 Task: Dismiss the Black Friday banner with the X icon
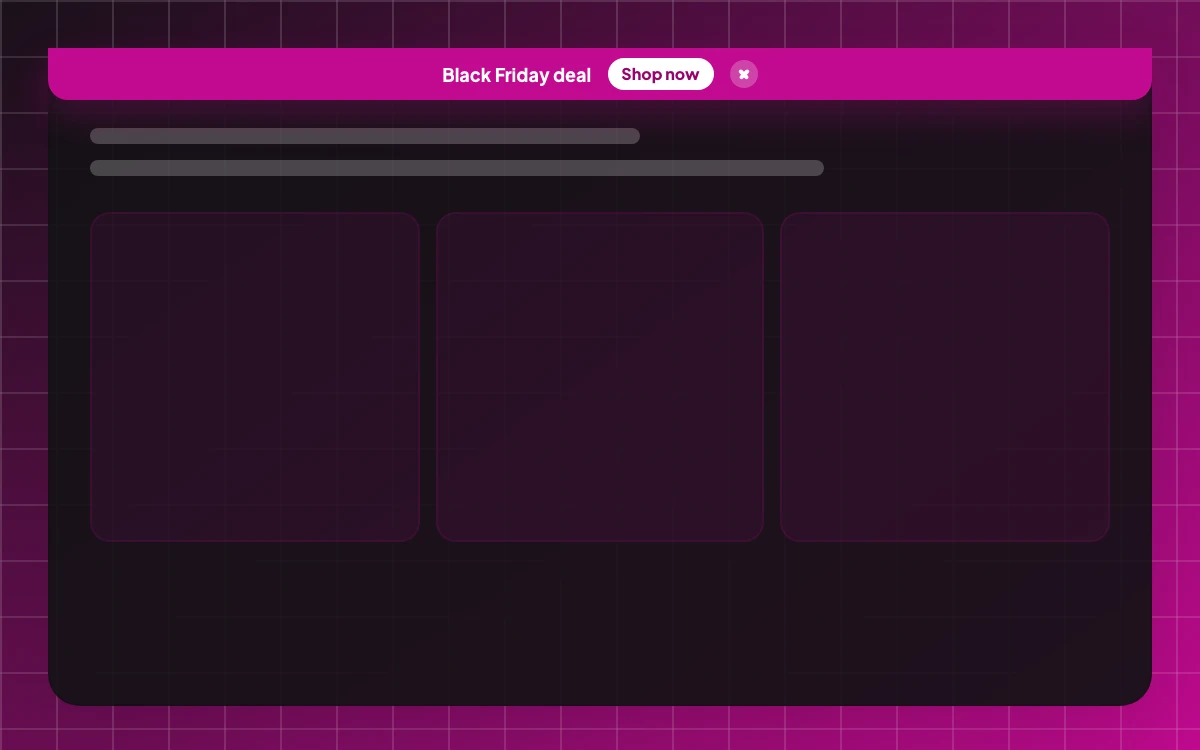click(744, 74)
